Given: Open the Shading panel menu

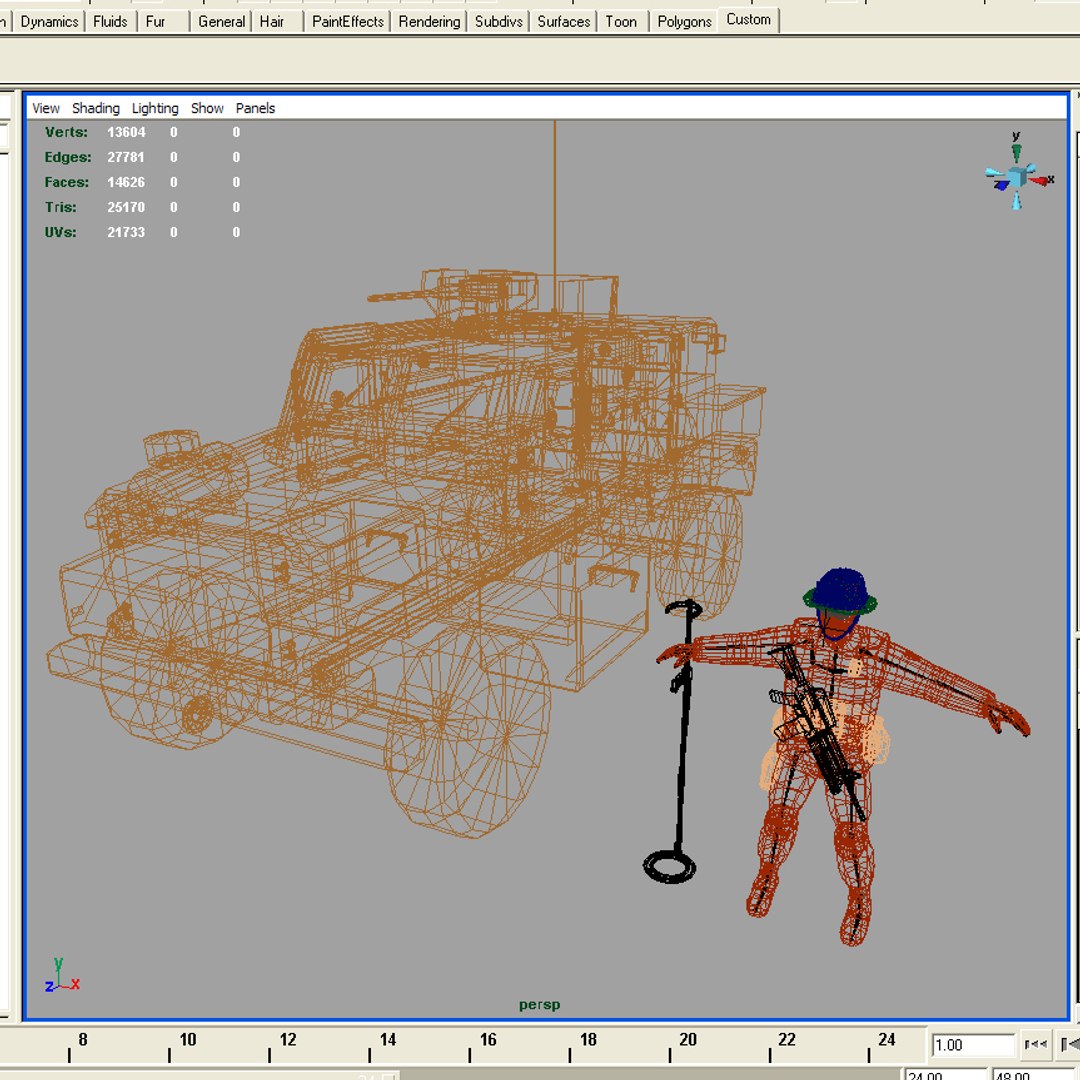Looking at the screenshot, I should pyautogui.click(x=96, y=108).
